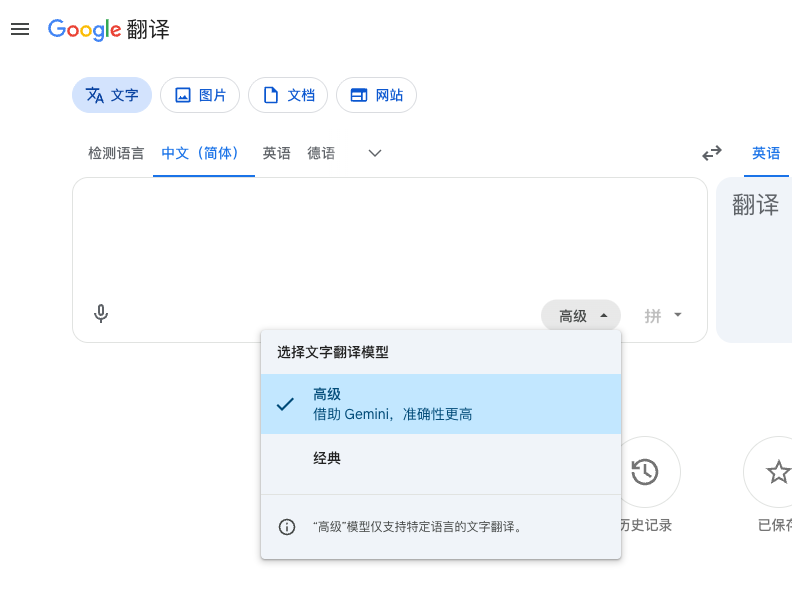
Task: Click the info icon in model menu
Action: pyautogui.click(x=287, y=527)
